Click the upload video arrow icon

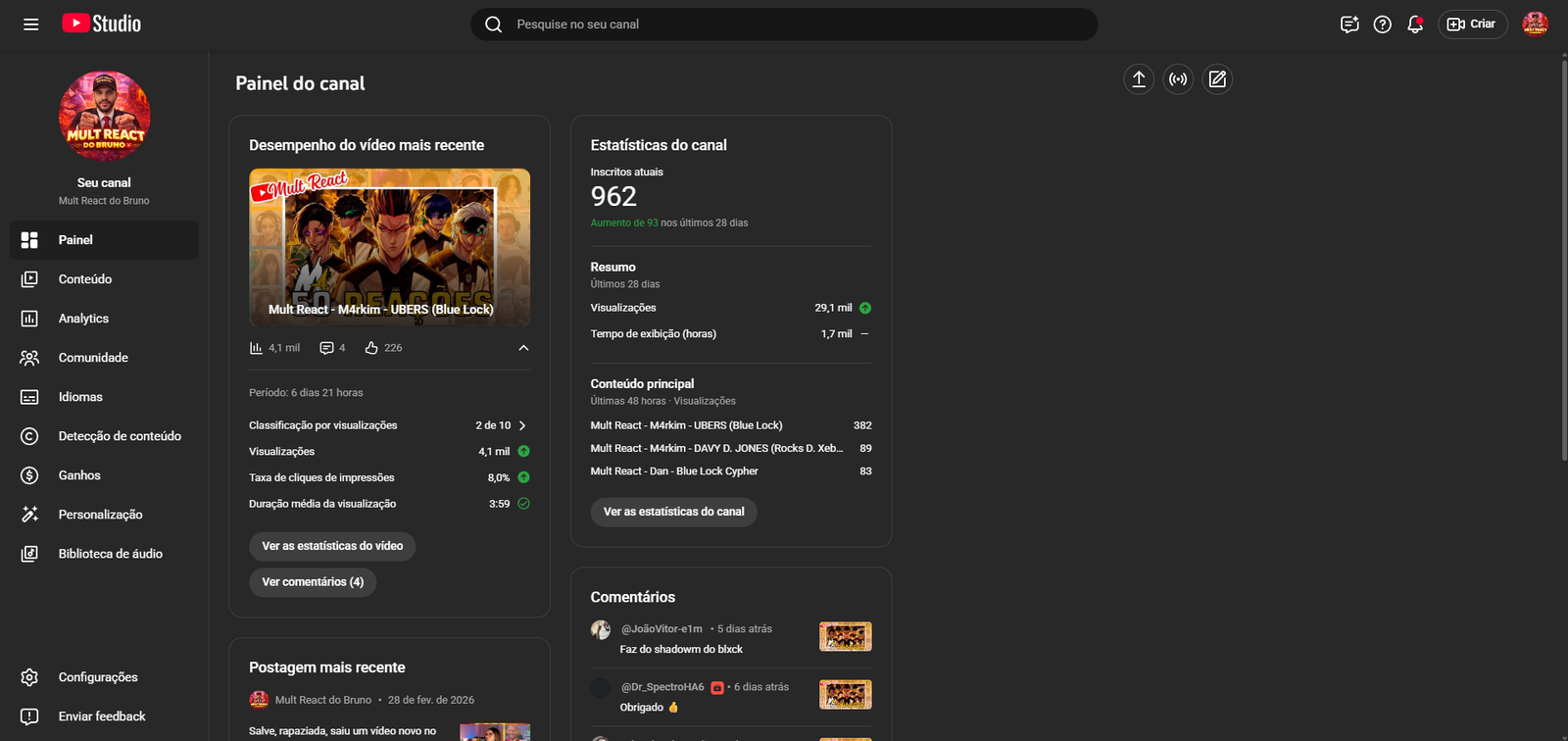1139,79
